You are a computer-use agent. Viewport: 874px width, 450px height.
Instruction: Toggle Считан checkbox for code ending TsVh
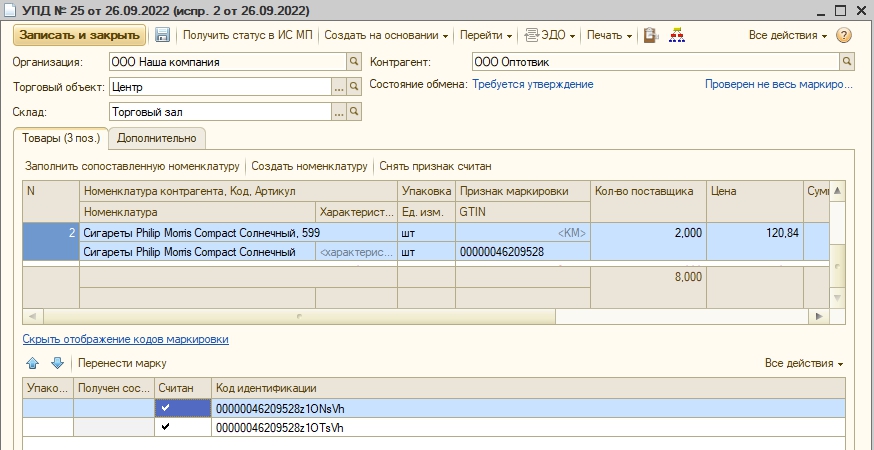(165, 427)
